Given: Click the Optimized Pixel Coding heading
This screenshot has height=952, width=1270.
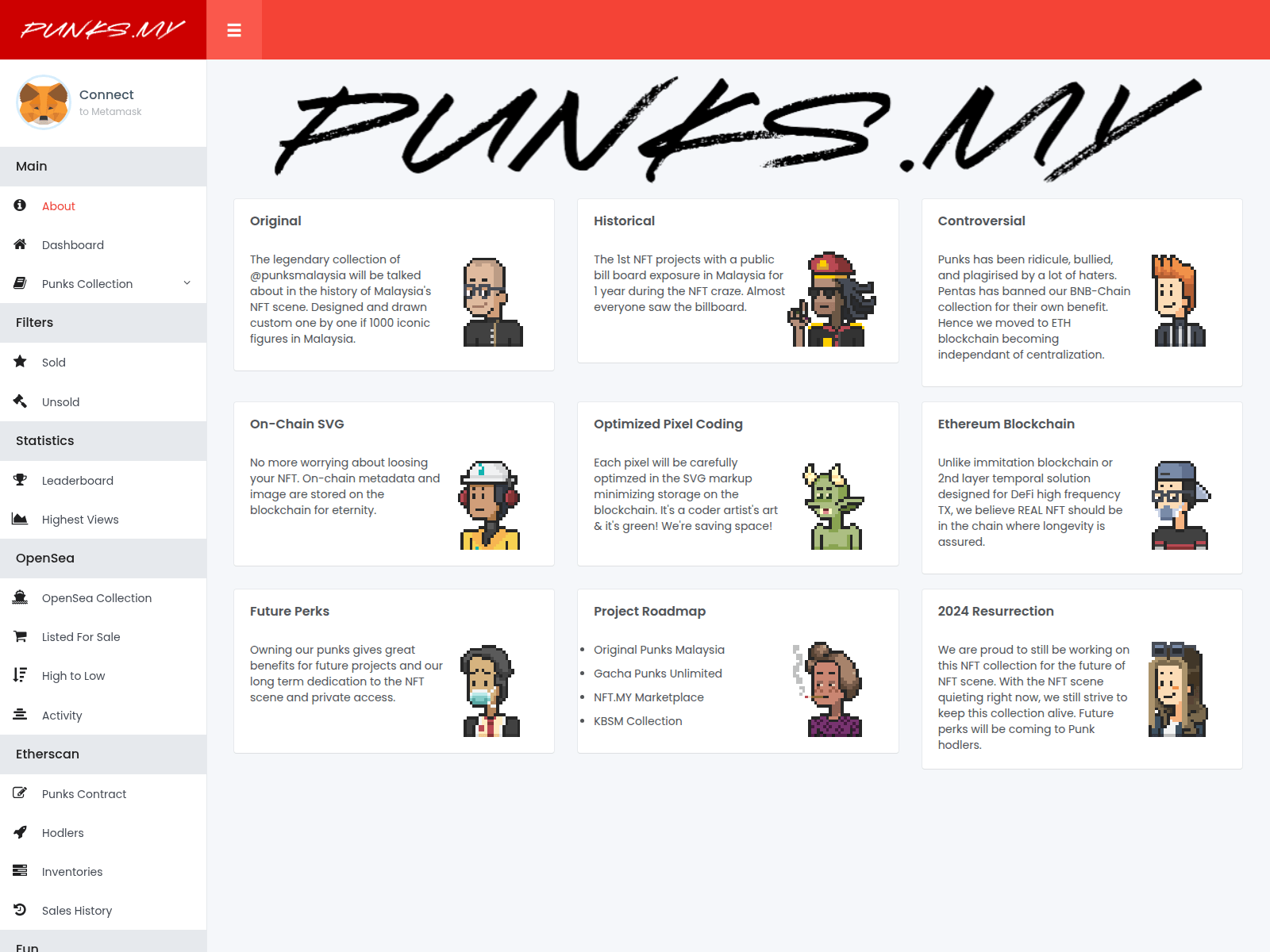Looking at the screenshot, I should 668,424.
